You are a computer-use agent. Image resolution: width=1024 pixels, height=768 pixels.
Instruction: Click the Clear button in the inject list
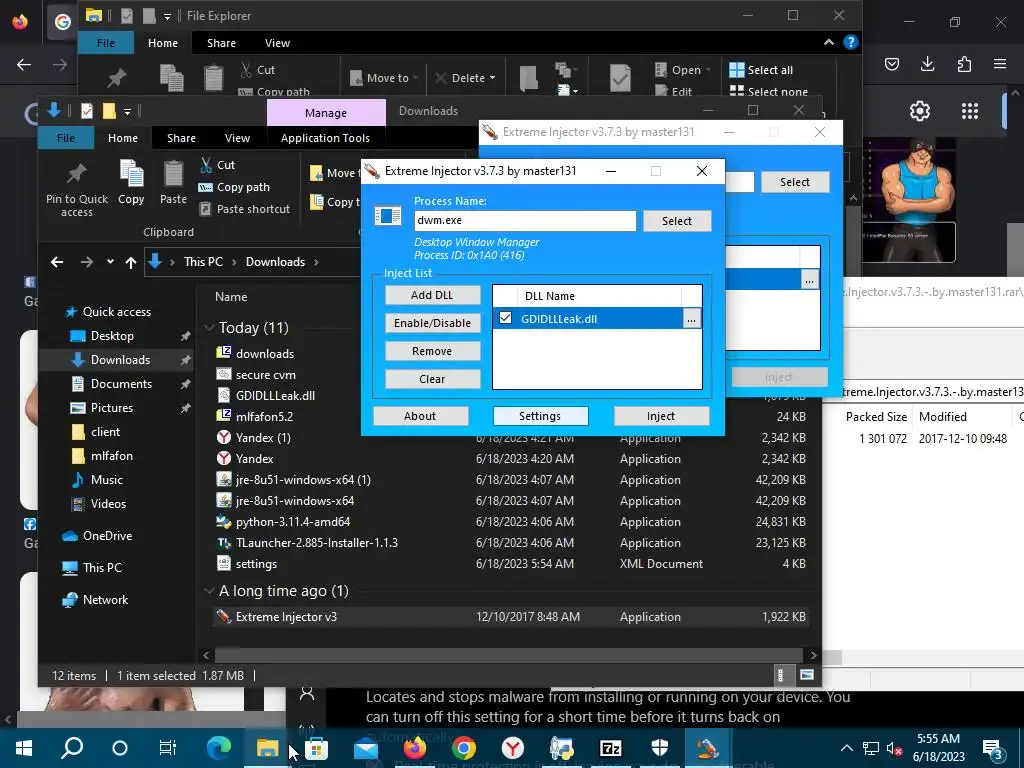pyautogui.click(x=432, y=379)
